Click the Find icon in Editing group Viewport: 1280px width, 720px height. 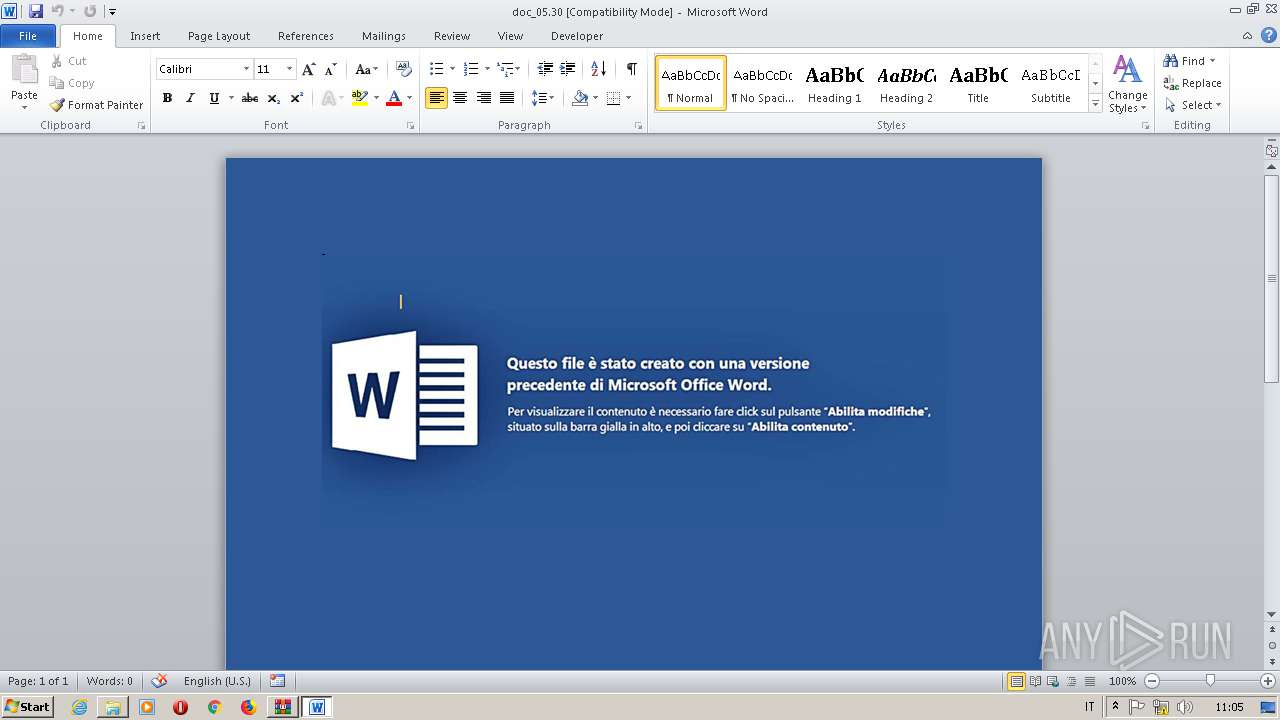tap(1171, 61)
